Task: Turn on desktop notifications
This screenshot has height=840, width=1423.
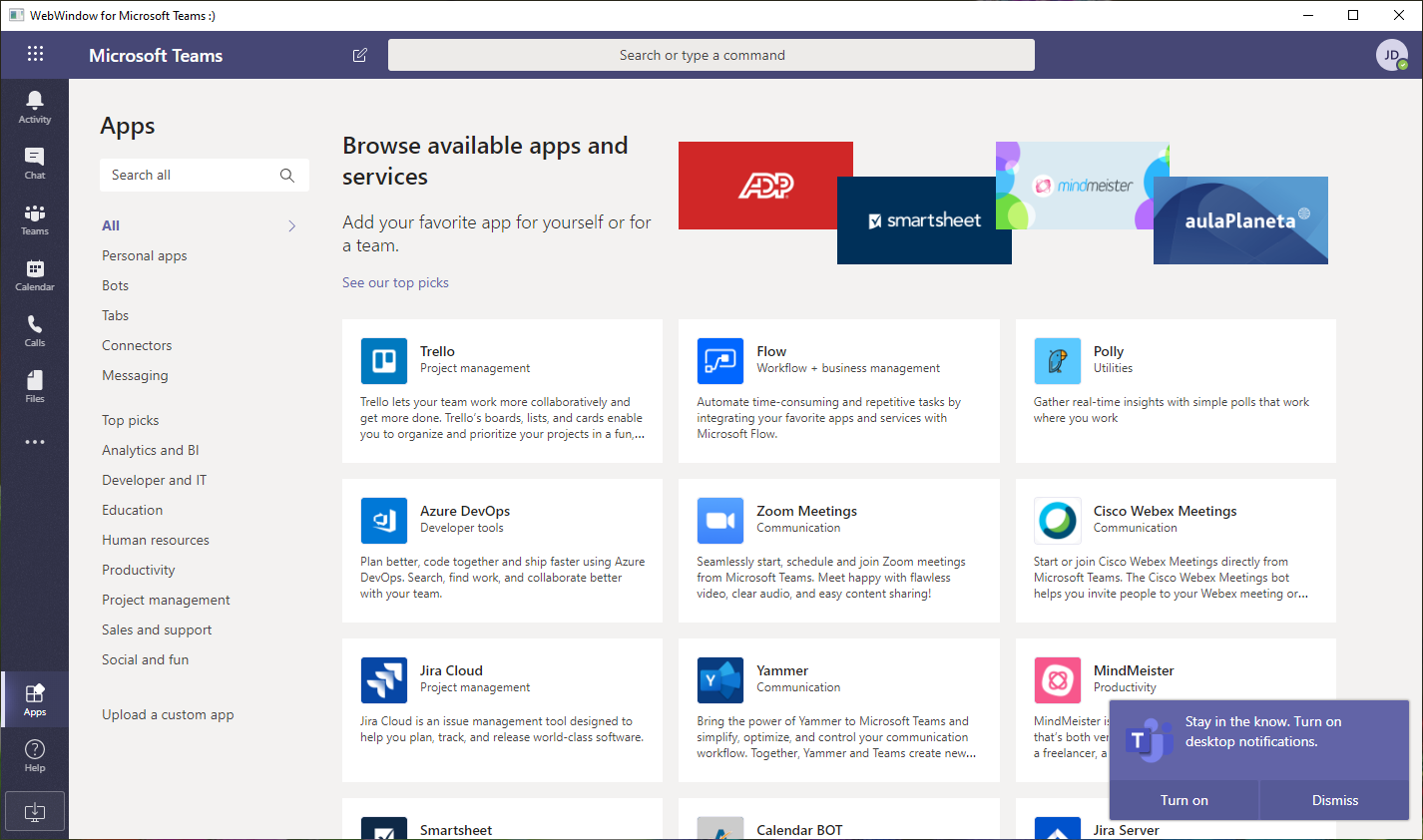Action: [x=1185, y=800]
